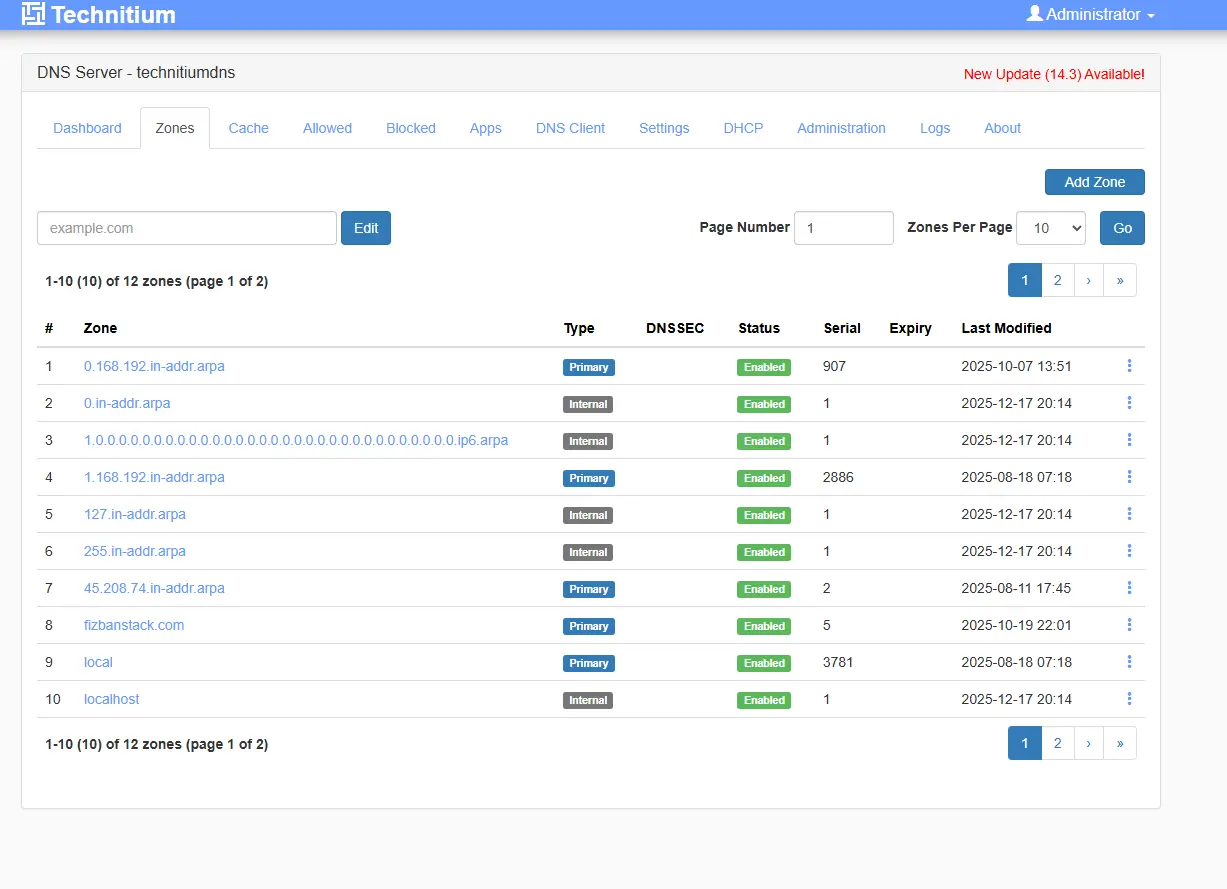The width and height of the screenshot is (1227, 889).
Task: Click the Add Zone button
Action: pos(1095,182)
